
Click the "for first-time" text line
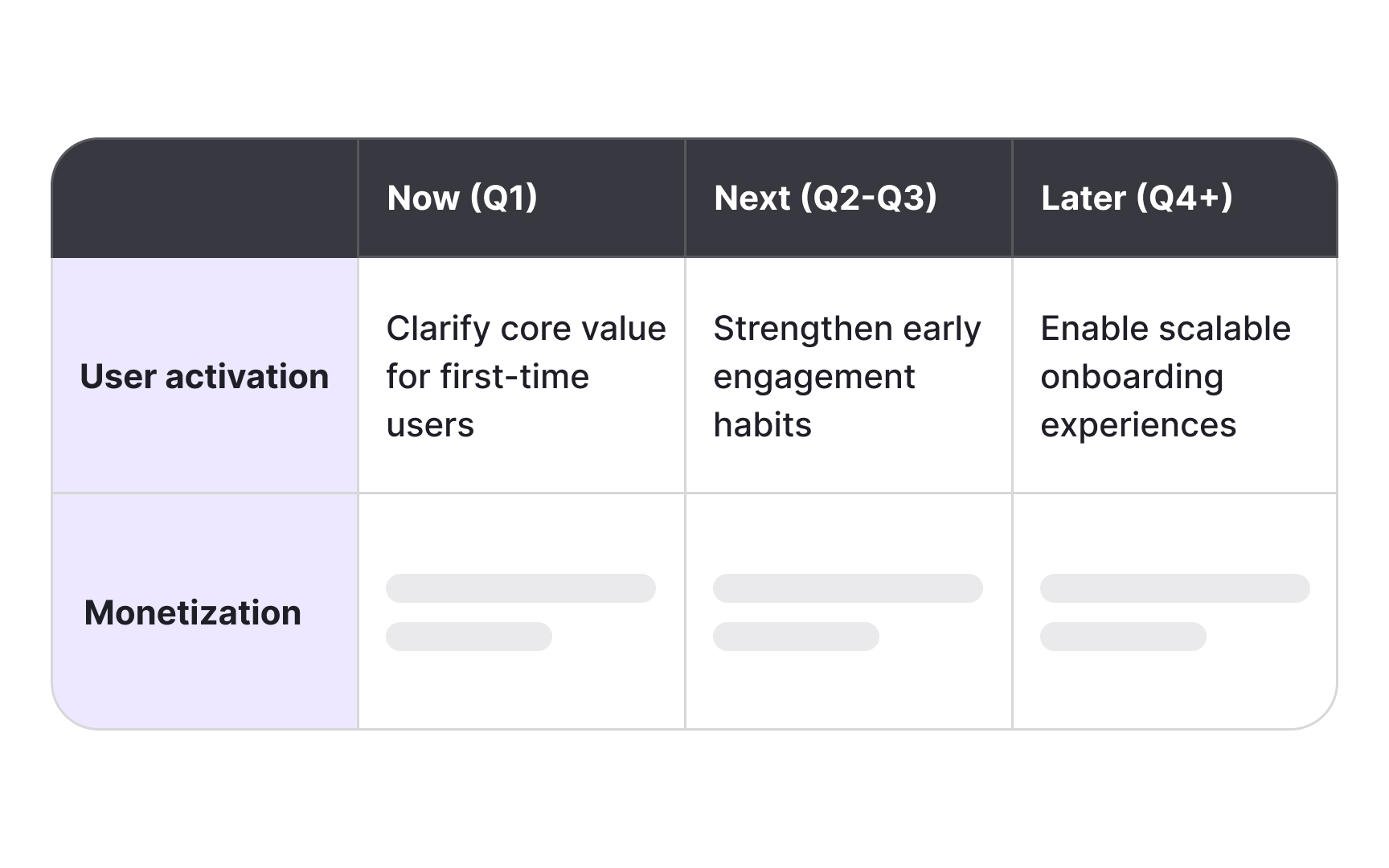[487, 376]
